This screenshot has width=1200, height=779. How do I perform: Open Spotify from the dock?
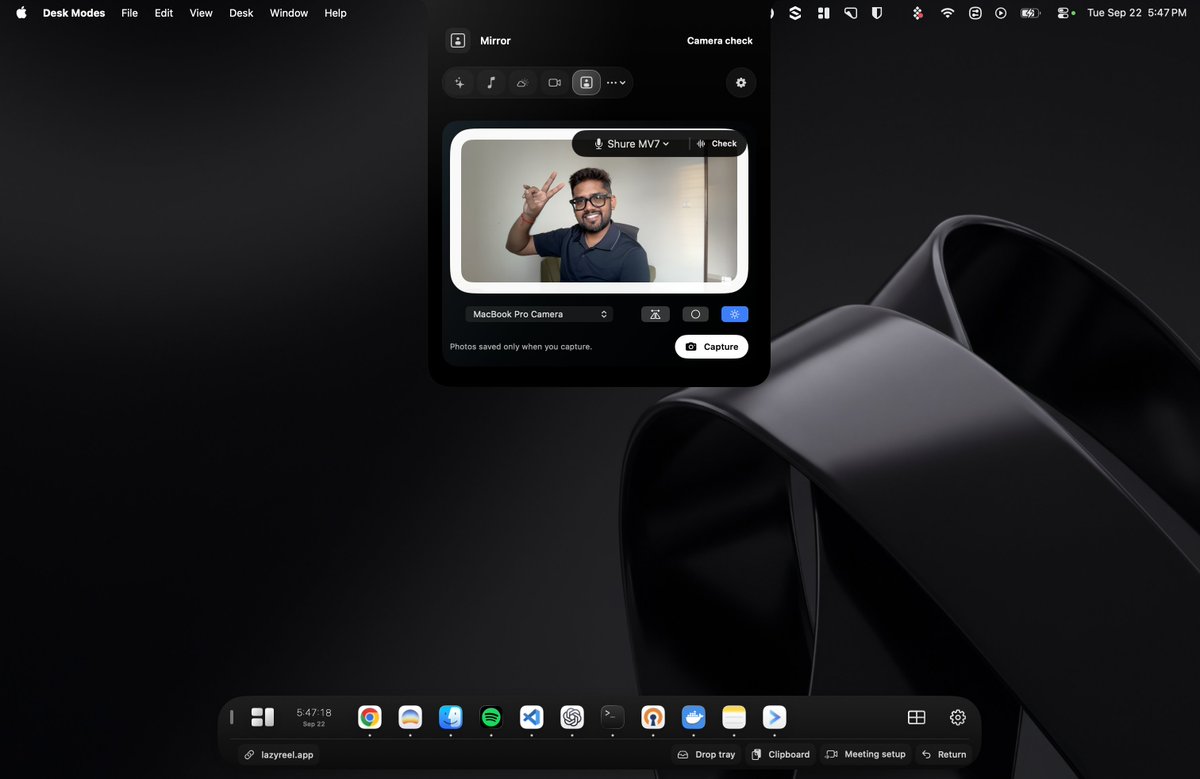(x=491, y=717)
